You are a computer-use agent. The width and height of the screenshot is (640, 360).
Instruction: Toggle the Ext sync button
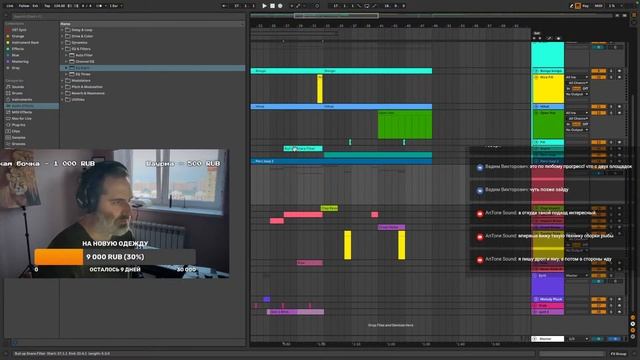pos(35,6)
